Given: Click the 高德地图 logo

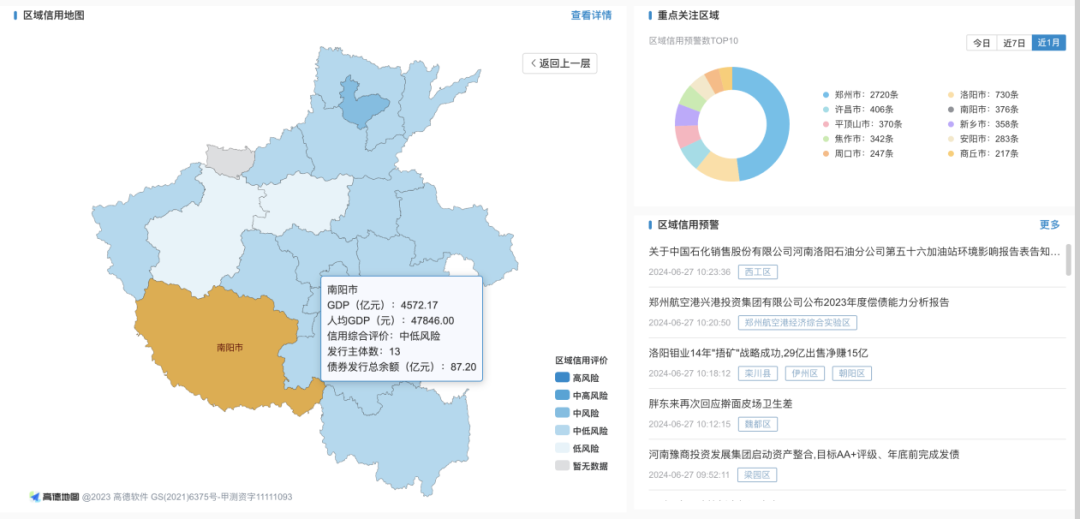Looking at the screenshot, I should [x=54, y=496].
